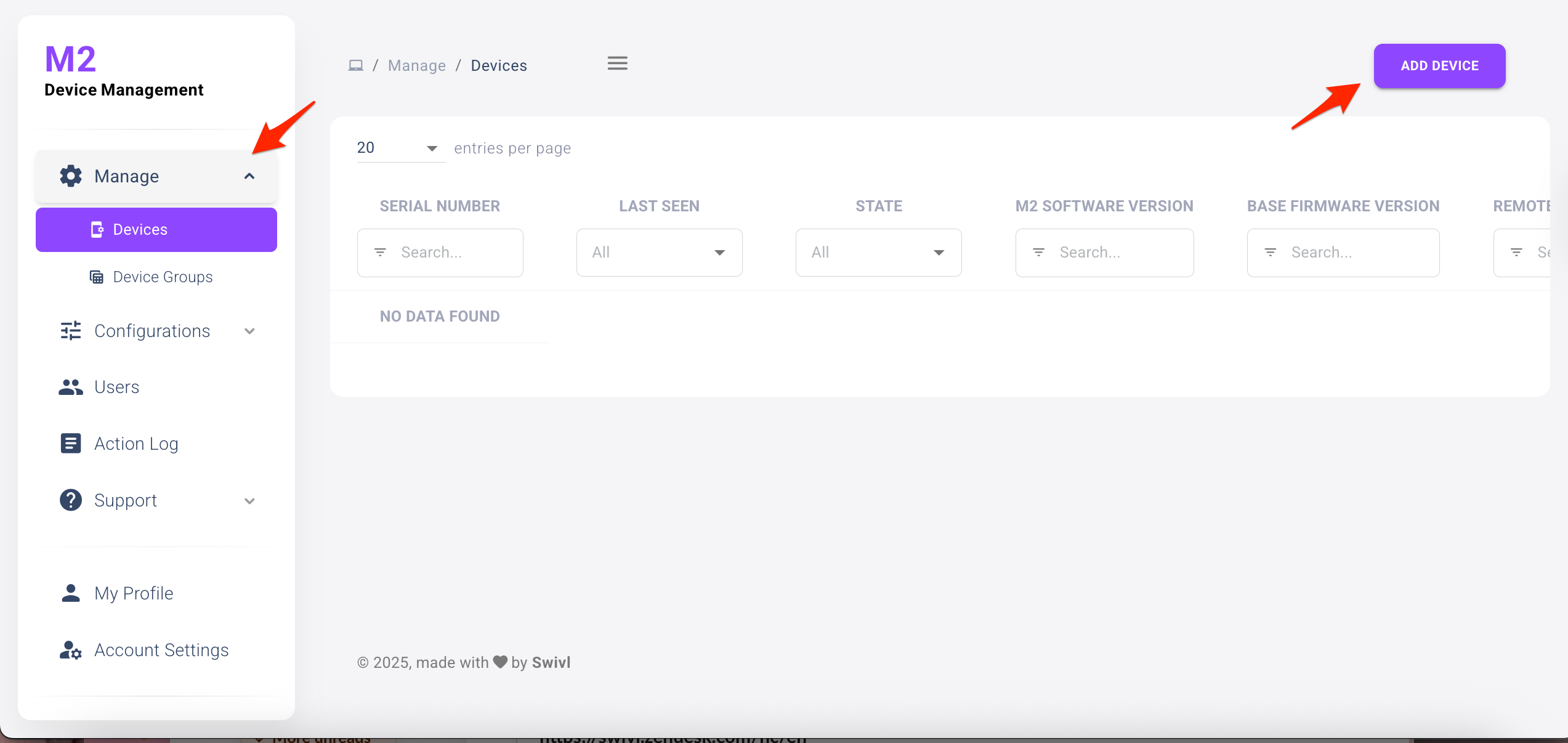This screenshot has height=743, width=1568.
Task: Click the Action Log document icon
Action: click(x=71, y=444)
